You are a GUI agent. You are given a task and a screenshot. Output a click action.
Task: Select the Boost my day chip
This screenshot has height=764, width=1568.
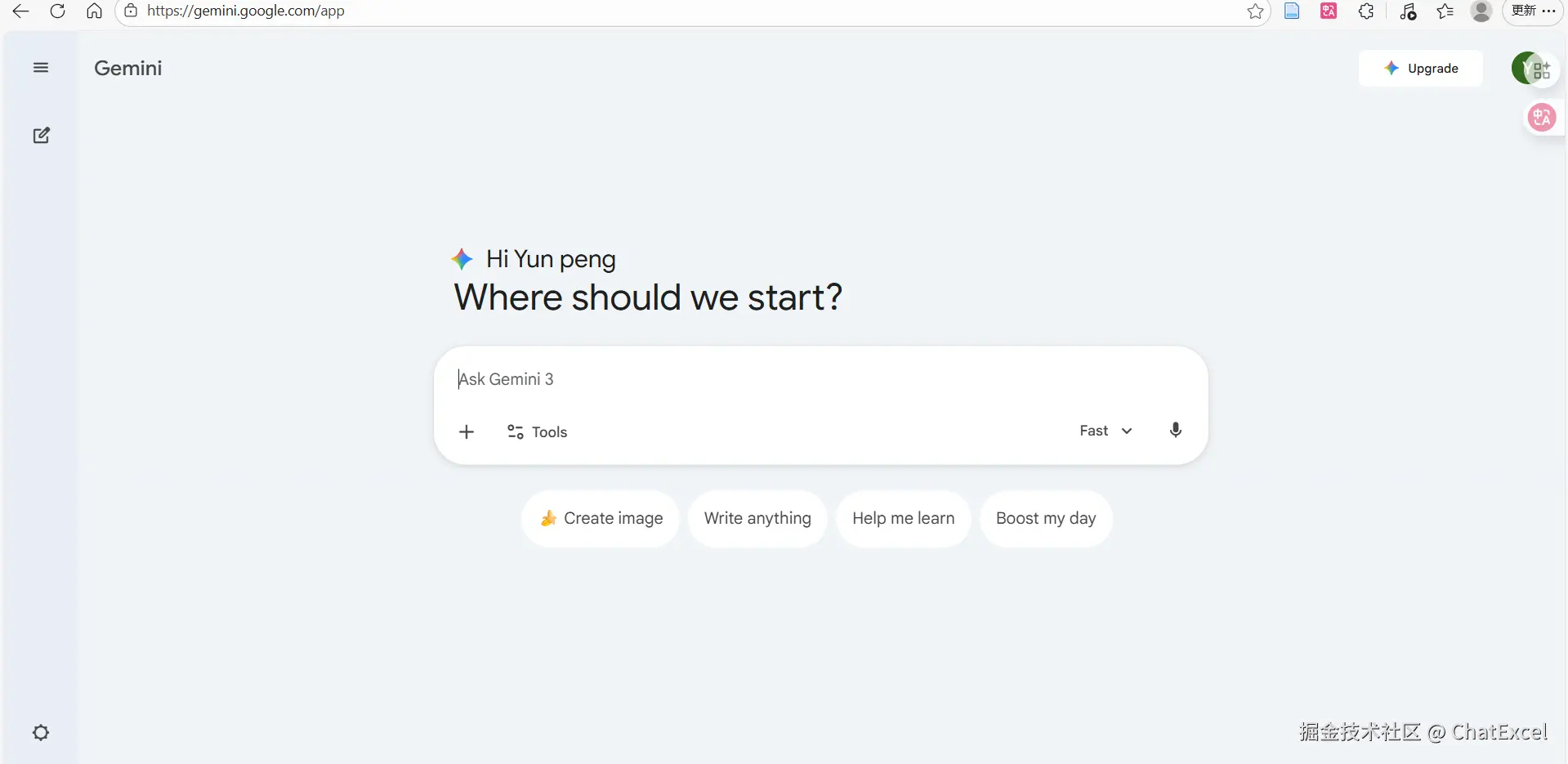[1046, 518]
